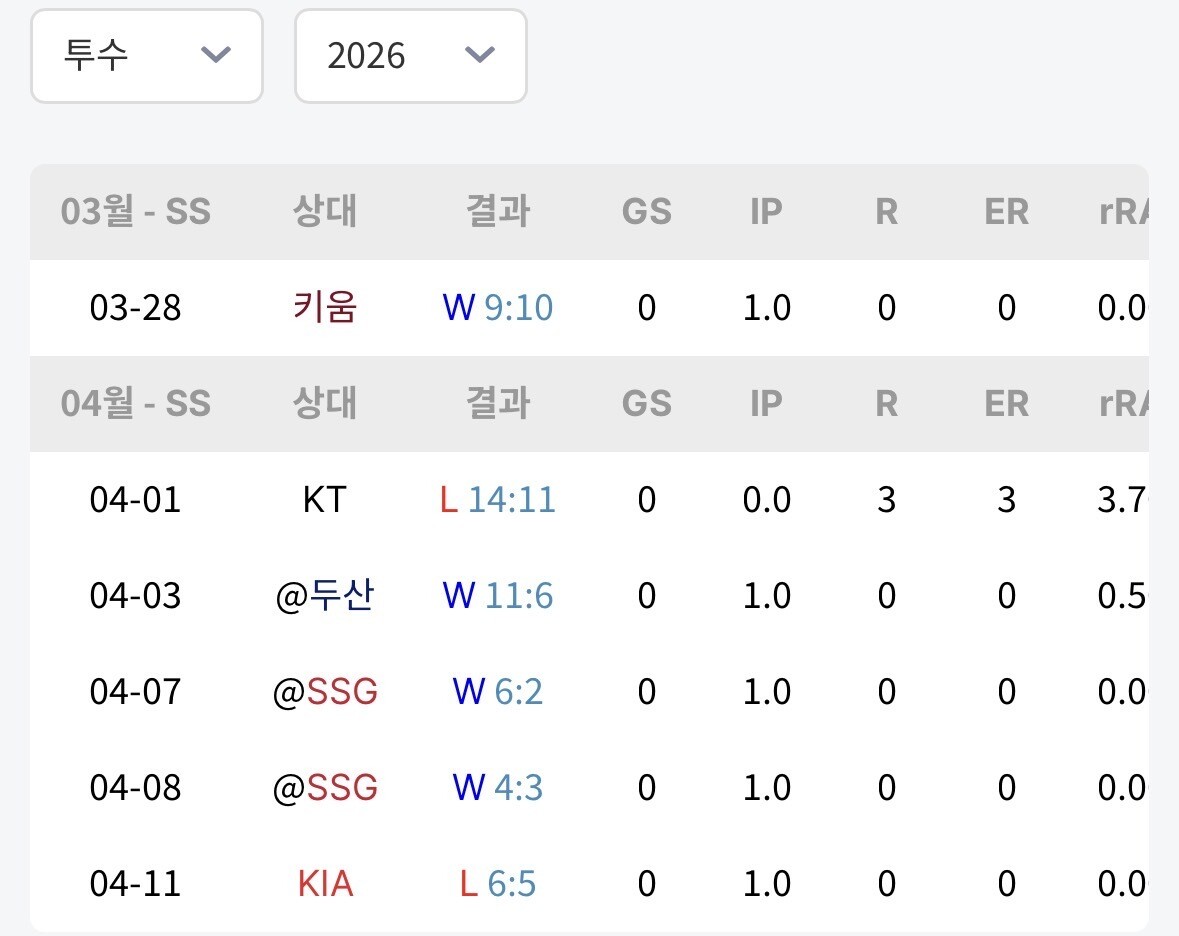1179x936 pixels.
Task: Click the 04-03 date cell
Action: tap(136, 596)
